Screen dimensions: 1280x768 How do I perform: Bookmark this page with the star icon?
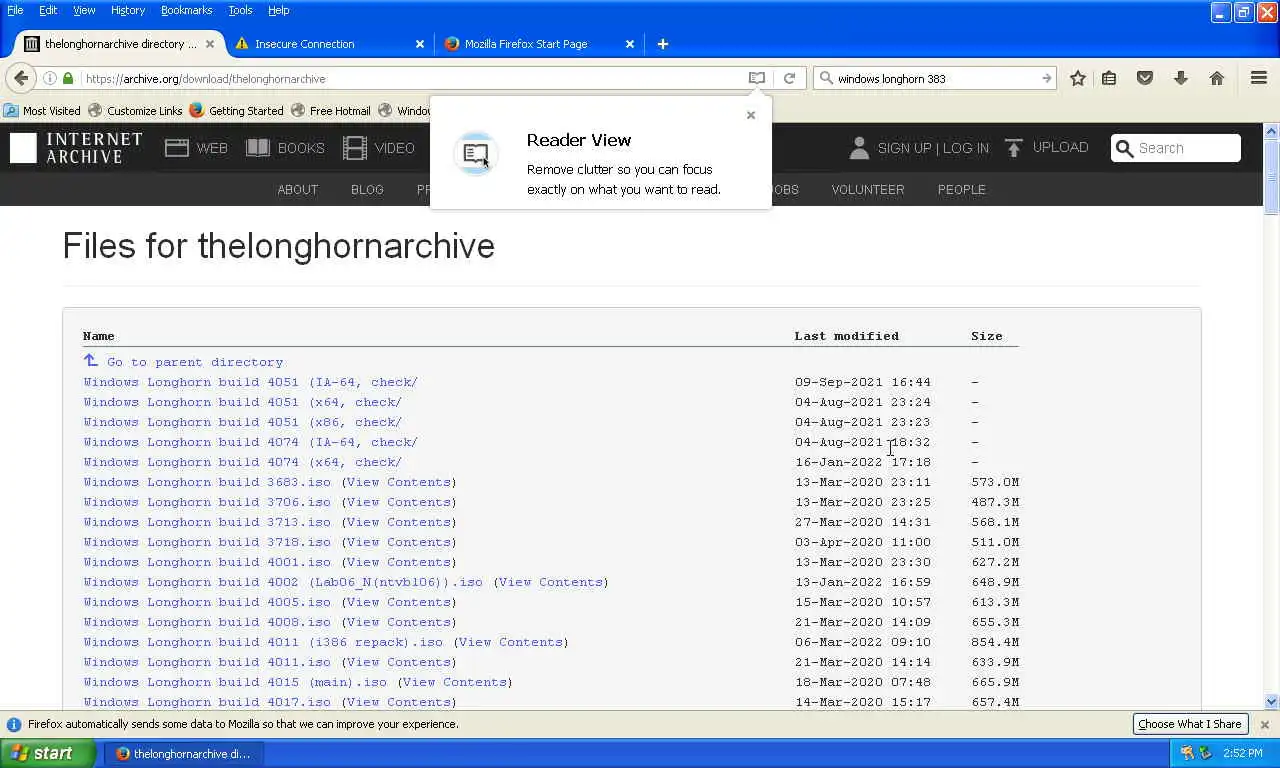(x=1077, y=78)
